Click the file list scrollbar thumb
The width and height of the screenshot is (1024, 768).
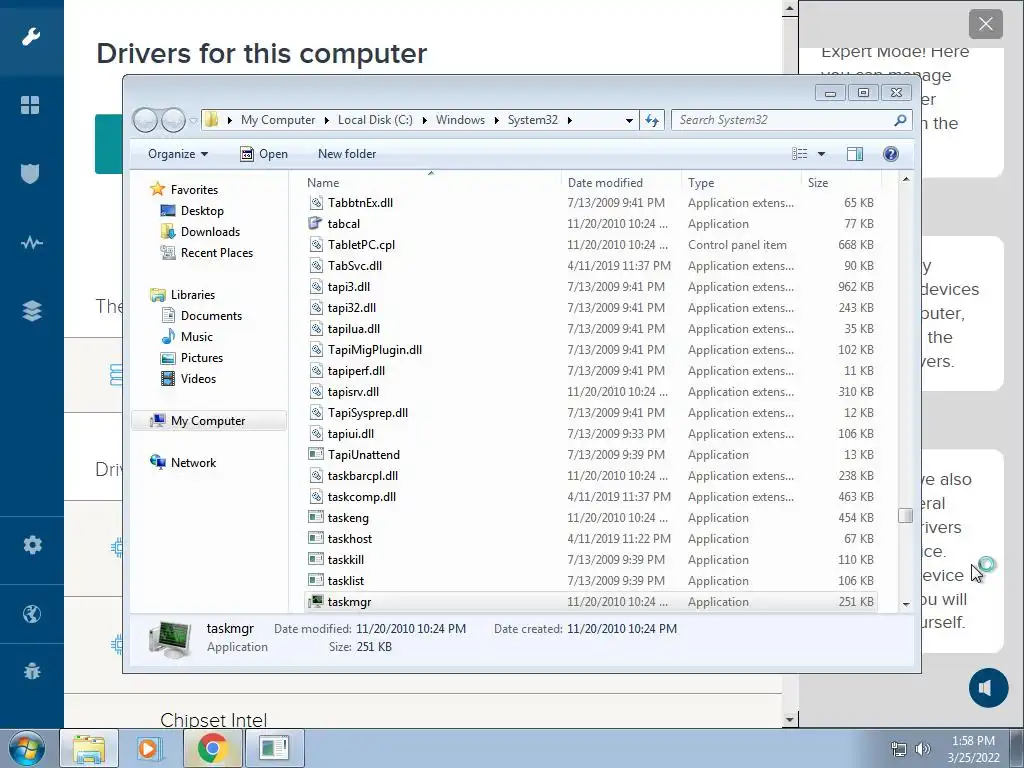[905, 515]
